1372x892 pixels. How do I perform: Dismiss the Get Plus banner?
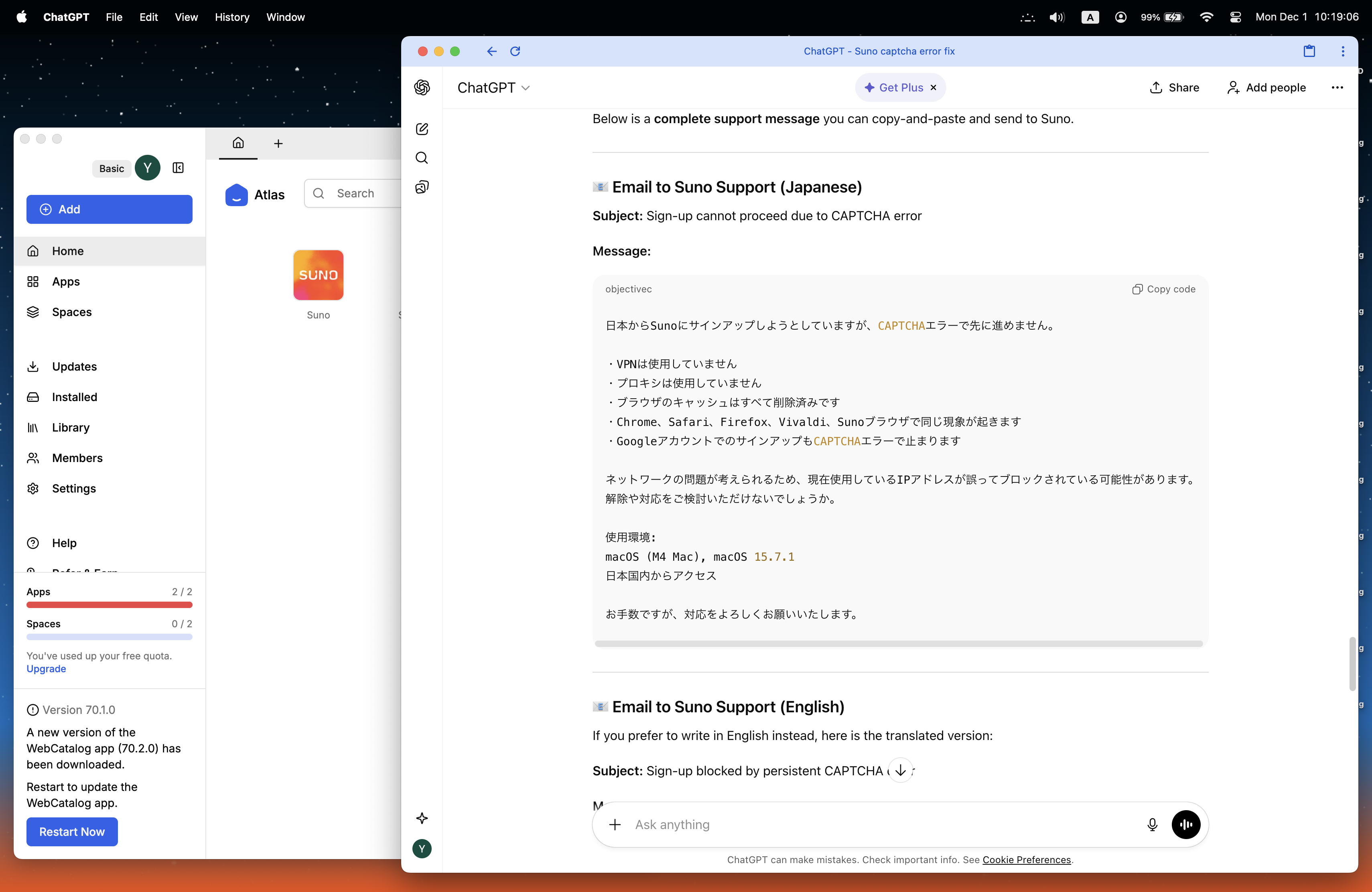(x=933, y=87)
